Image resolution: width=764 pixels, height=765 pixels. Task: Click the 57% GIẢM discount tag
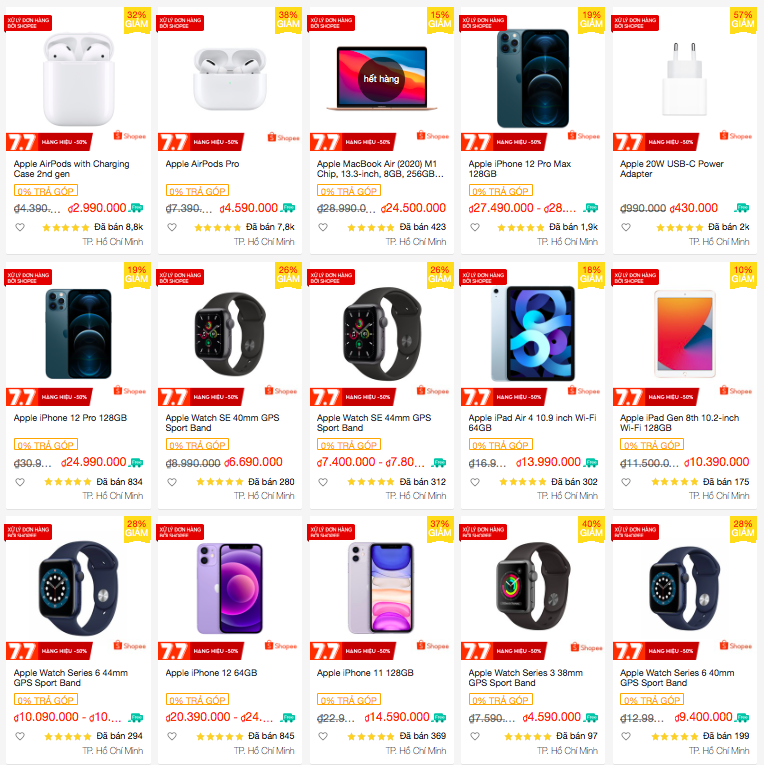point(743,20)
